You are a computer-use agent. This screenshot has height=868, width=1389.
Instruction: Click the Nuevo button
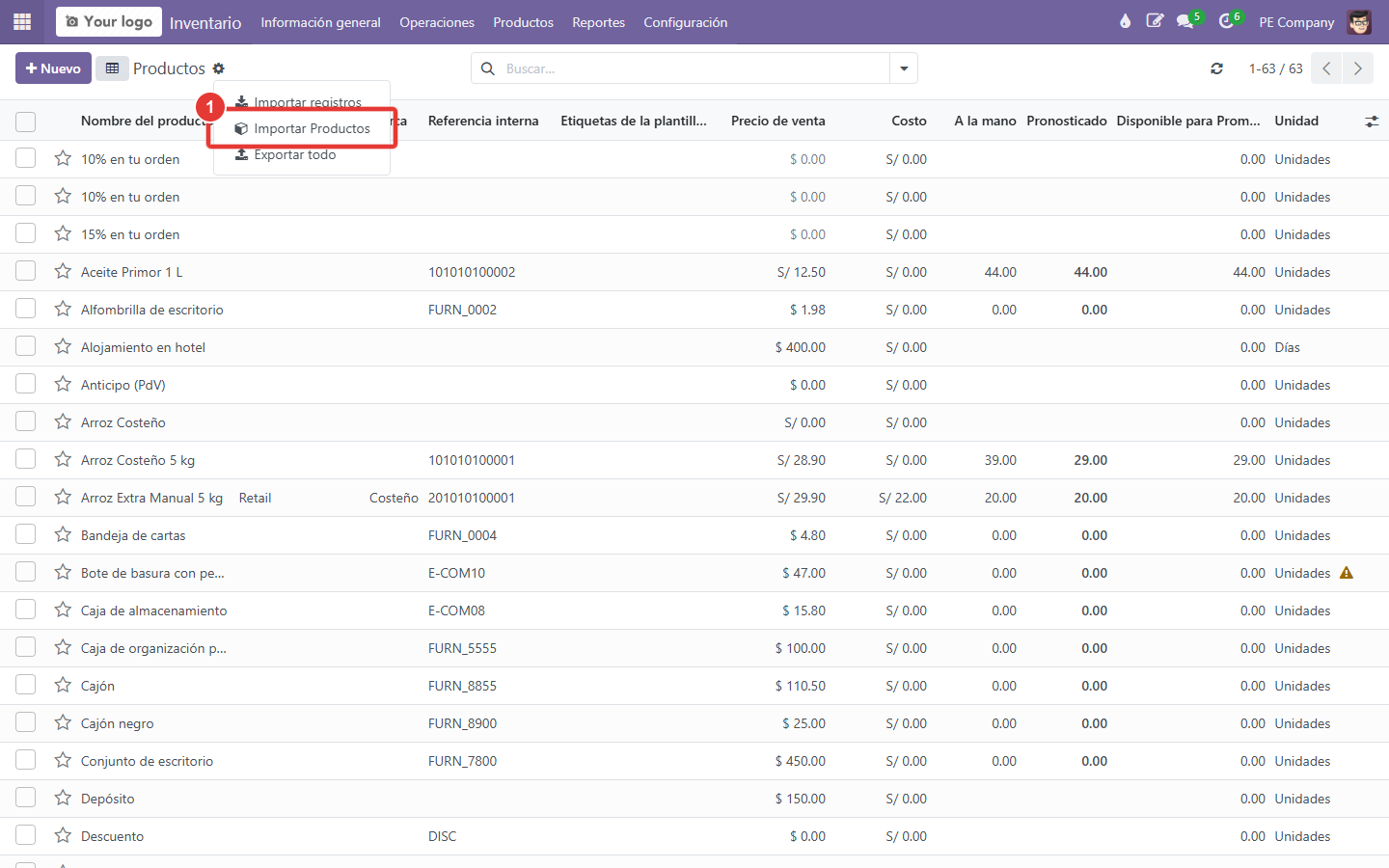[x=53, y=68]
